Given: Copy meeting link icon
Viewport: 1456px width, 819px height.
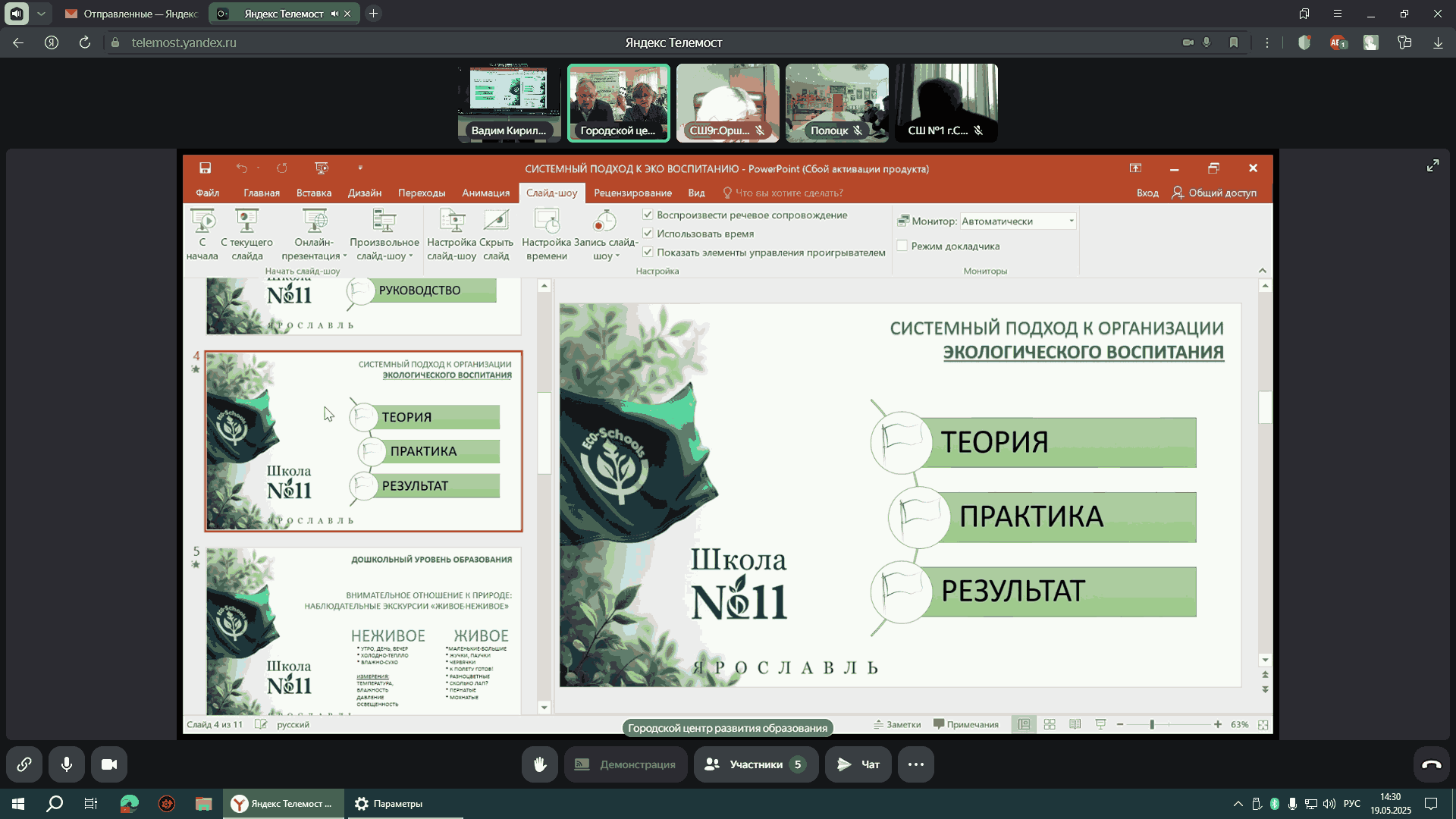Looking at the screenshot, I should (x=24, y=764).
